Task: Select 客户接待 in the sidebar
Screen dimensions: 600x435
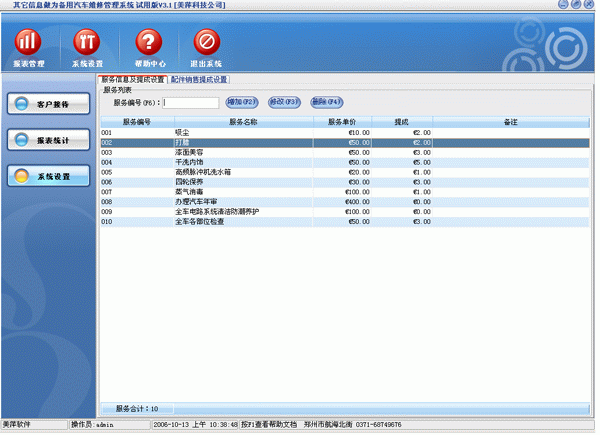Action: tap(45, 104)
